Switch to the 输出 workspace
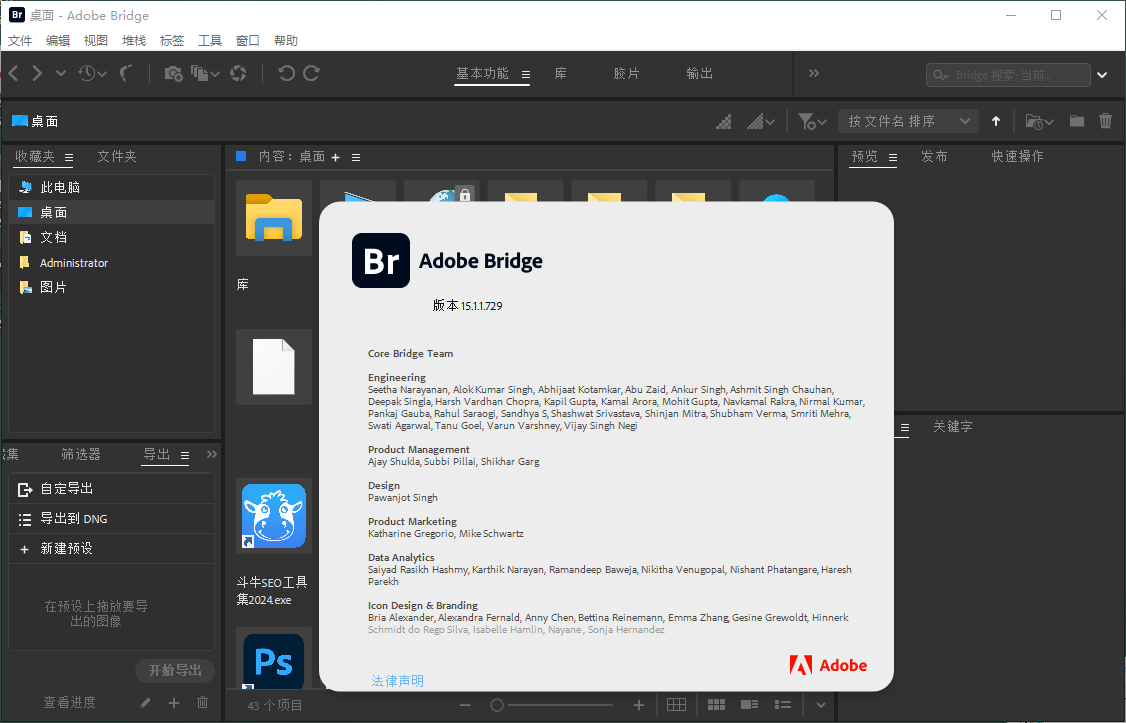Screen dimensions: 1126x723 pos(699,73)
